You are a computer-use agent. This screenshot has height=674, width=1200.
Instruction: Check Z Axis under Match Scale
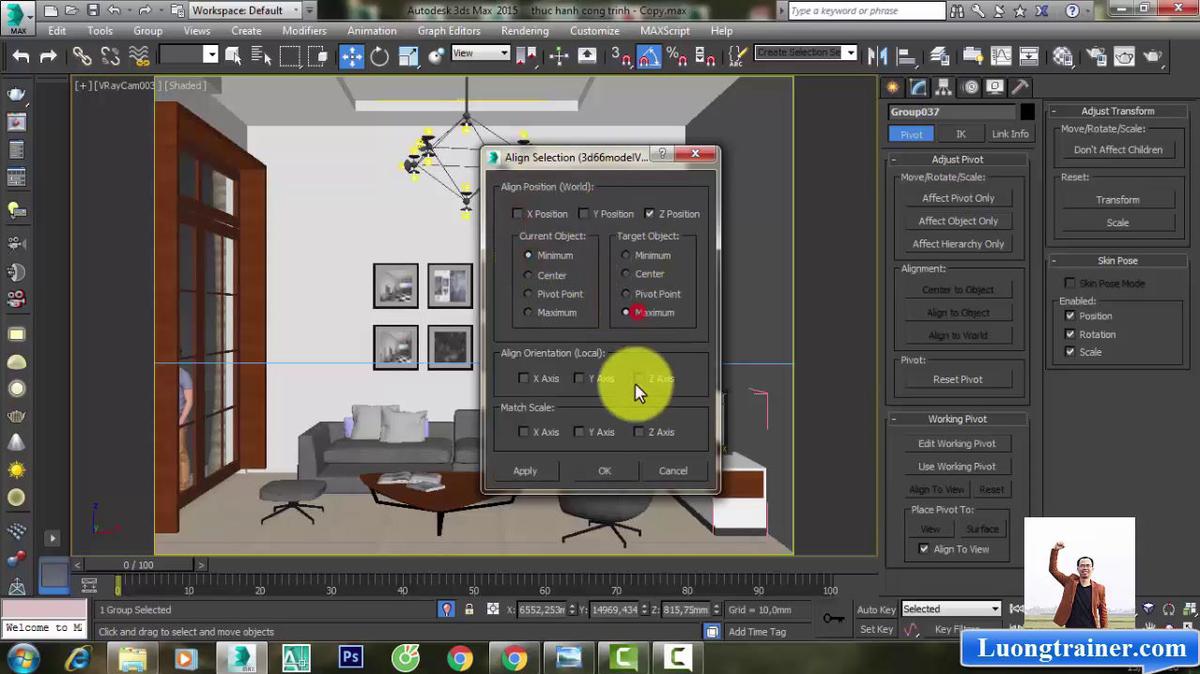click(639, 432)
